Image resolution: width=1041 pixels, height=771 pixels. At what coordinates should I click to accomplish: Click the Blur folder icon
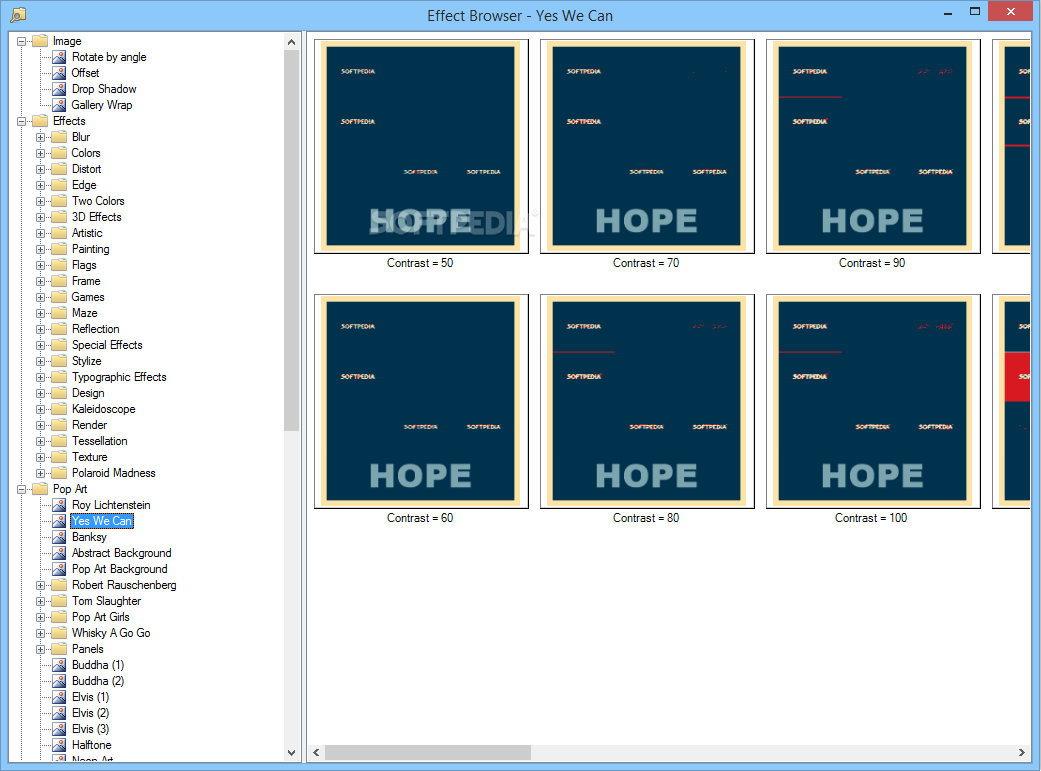click(59, 137)
